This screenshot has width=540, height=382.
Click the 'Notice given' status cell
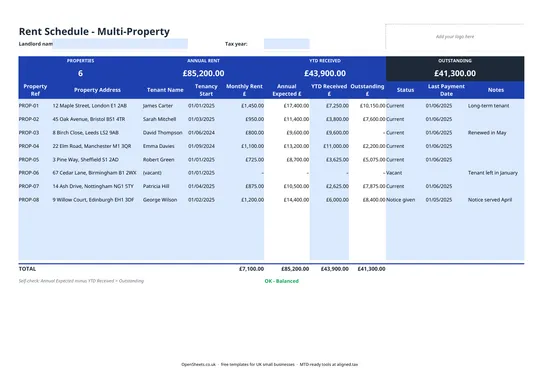(401, 199)
